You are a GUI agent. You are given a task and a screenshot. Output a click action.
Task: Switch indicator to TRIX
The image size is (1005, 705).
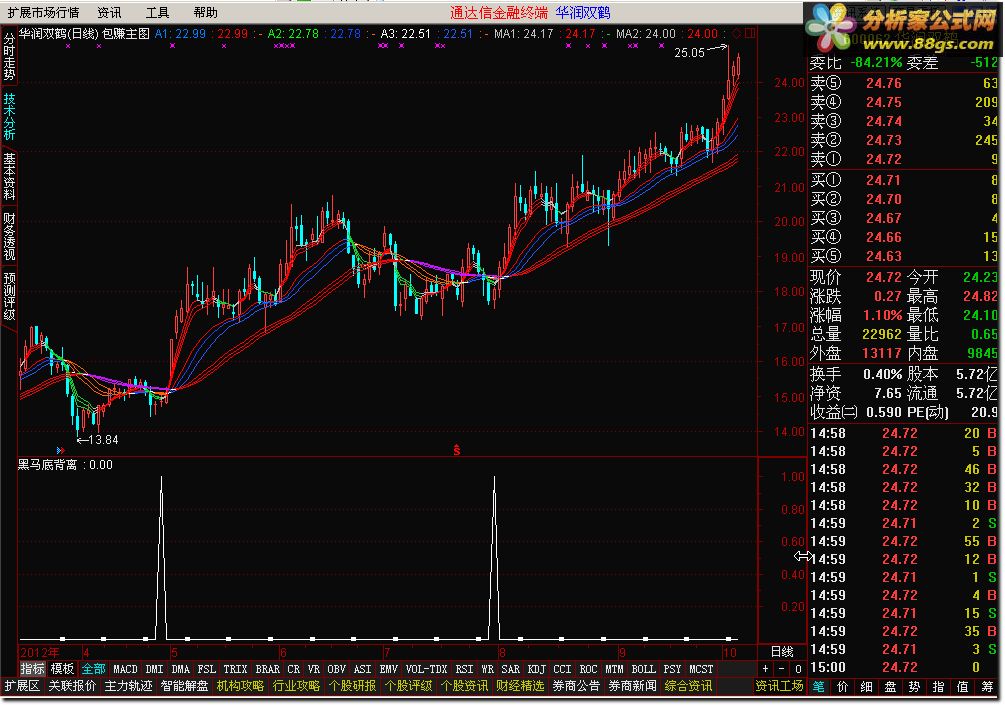[x=235, y=668]
